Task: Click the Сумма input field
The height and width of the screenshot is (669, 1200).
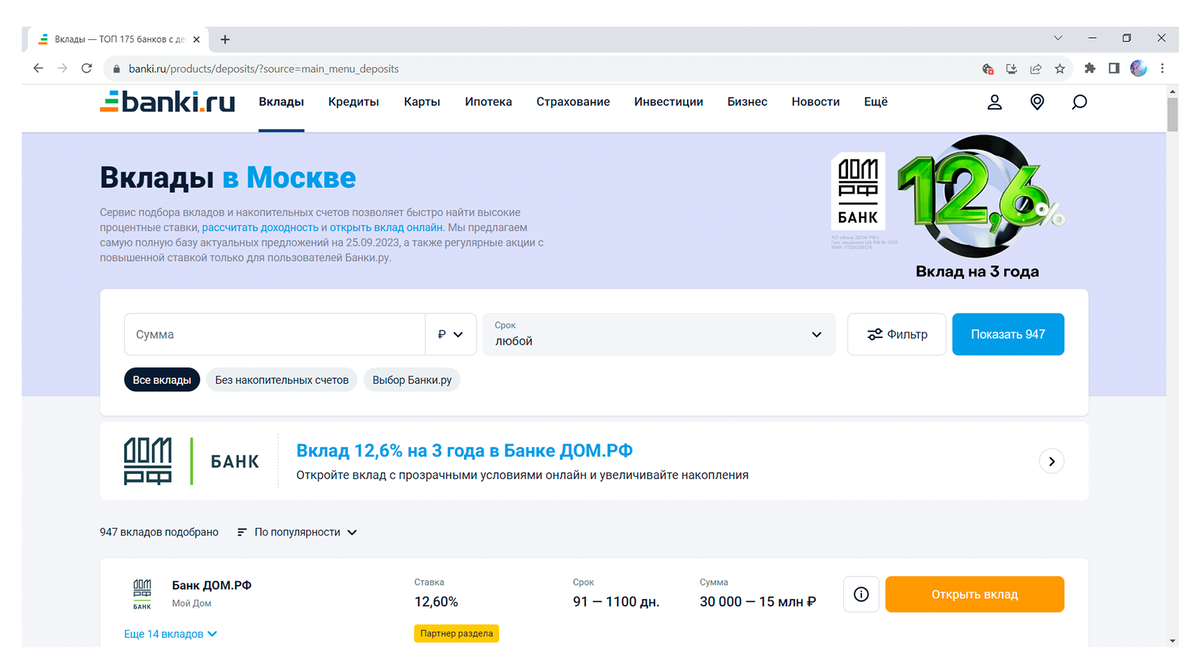Action: click(275, 334)
